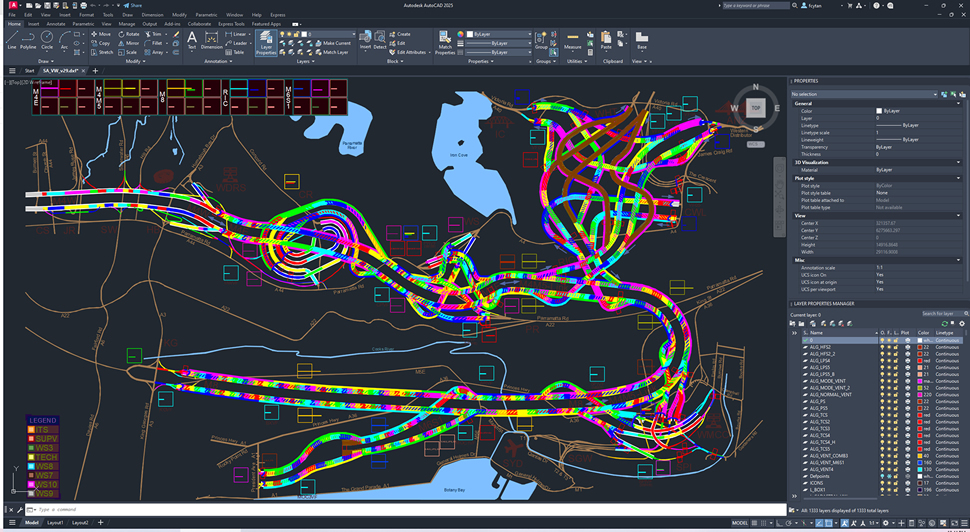
Task: Select the Line tool
Action: coord(12,39)
